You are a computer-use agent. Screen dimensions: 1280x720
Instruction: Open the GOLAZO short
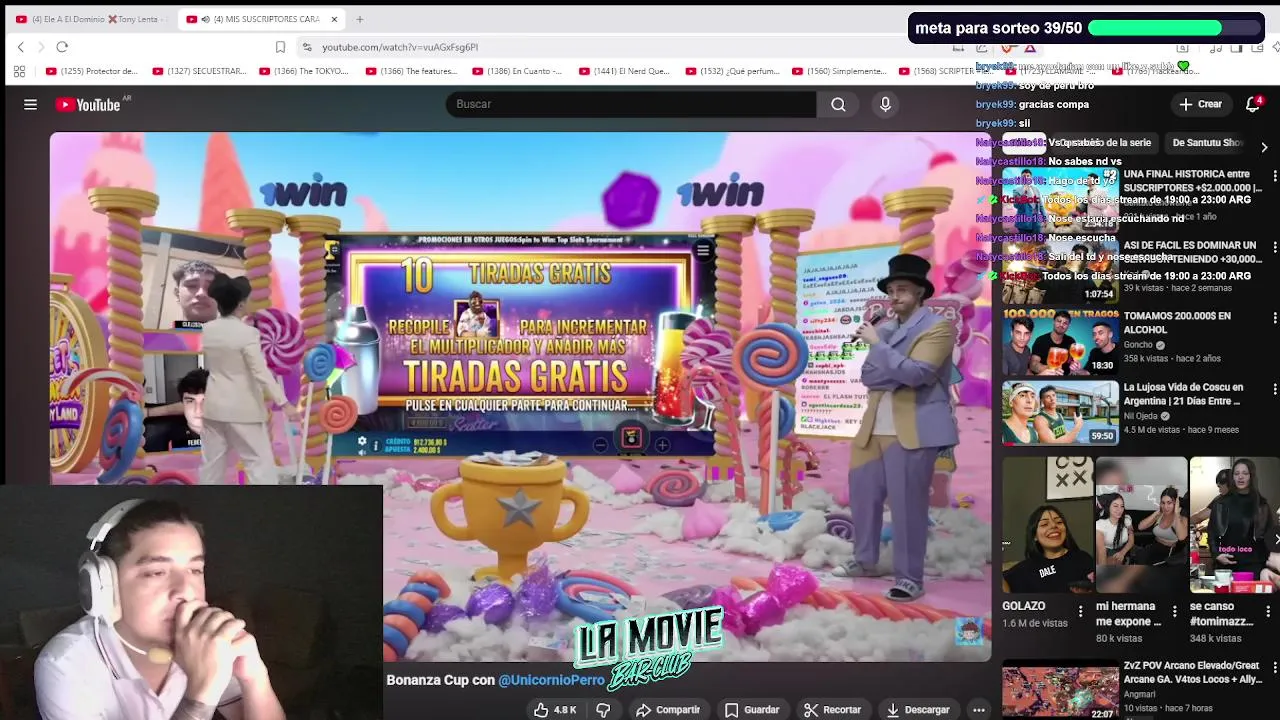tap(1046, 526)
